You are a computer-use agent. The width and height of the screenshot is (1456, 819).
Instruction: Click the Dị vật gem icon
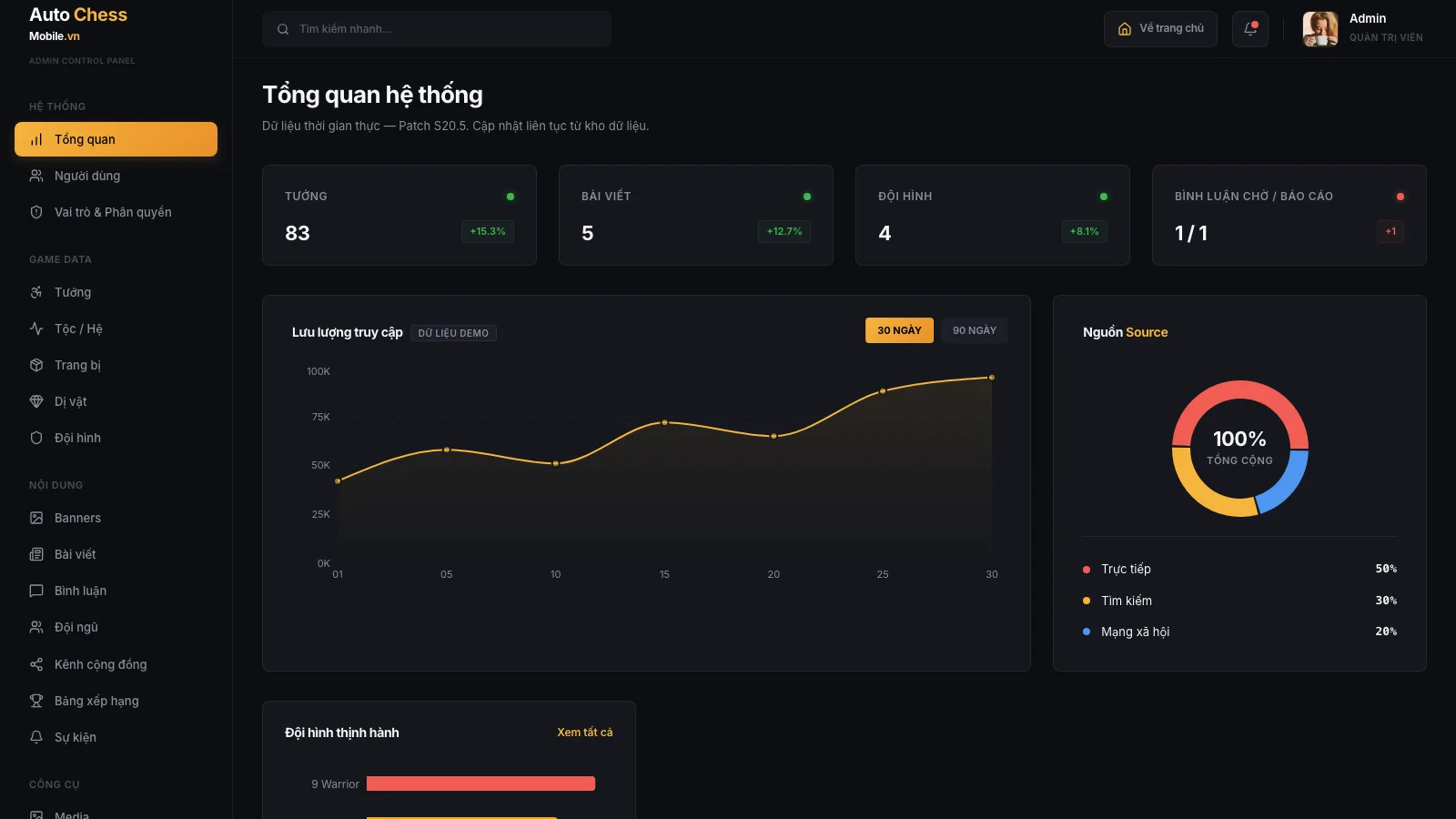pos(36,401)
